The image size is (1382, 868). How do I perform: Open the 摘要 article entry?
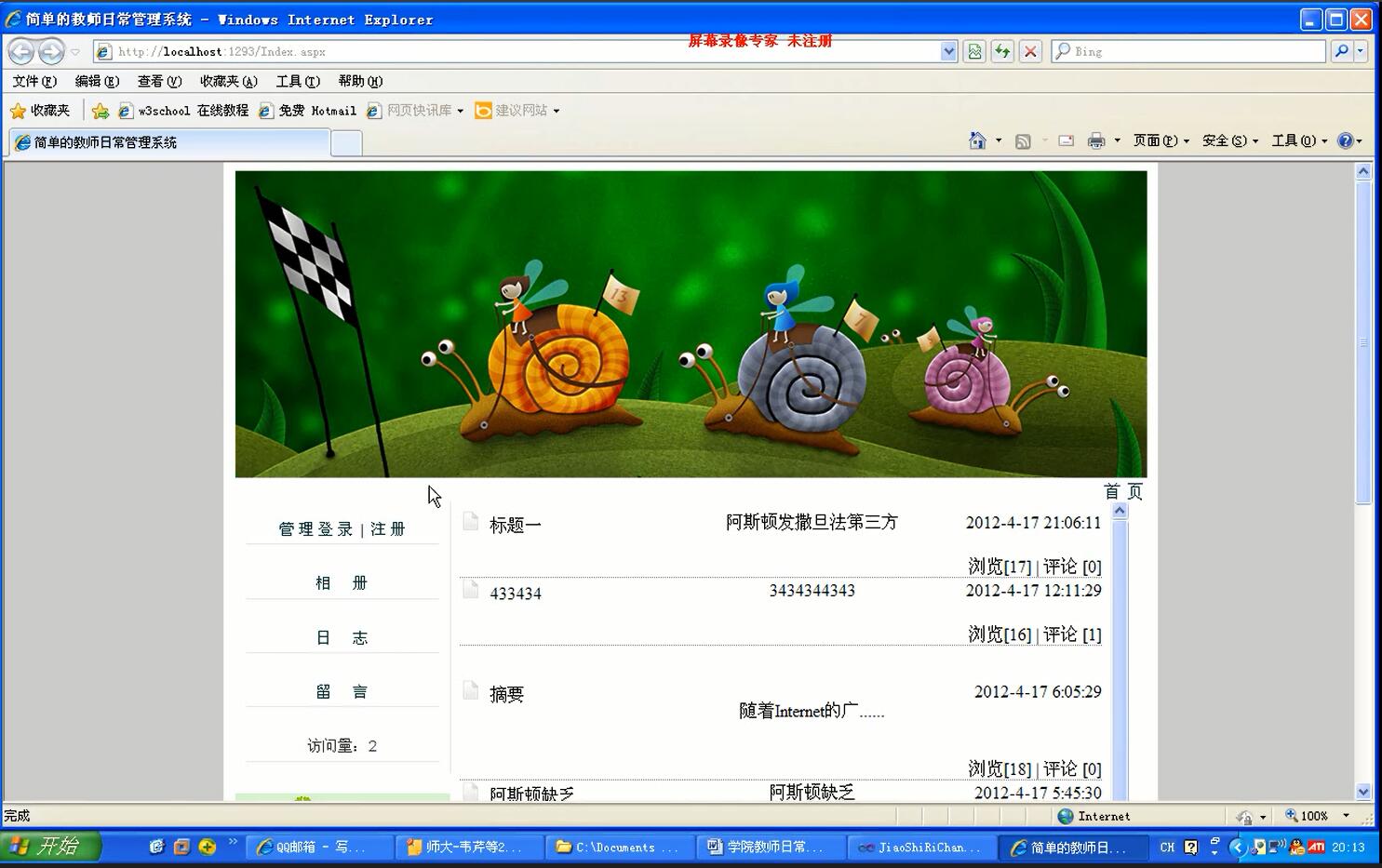(x=507, y=695)
